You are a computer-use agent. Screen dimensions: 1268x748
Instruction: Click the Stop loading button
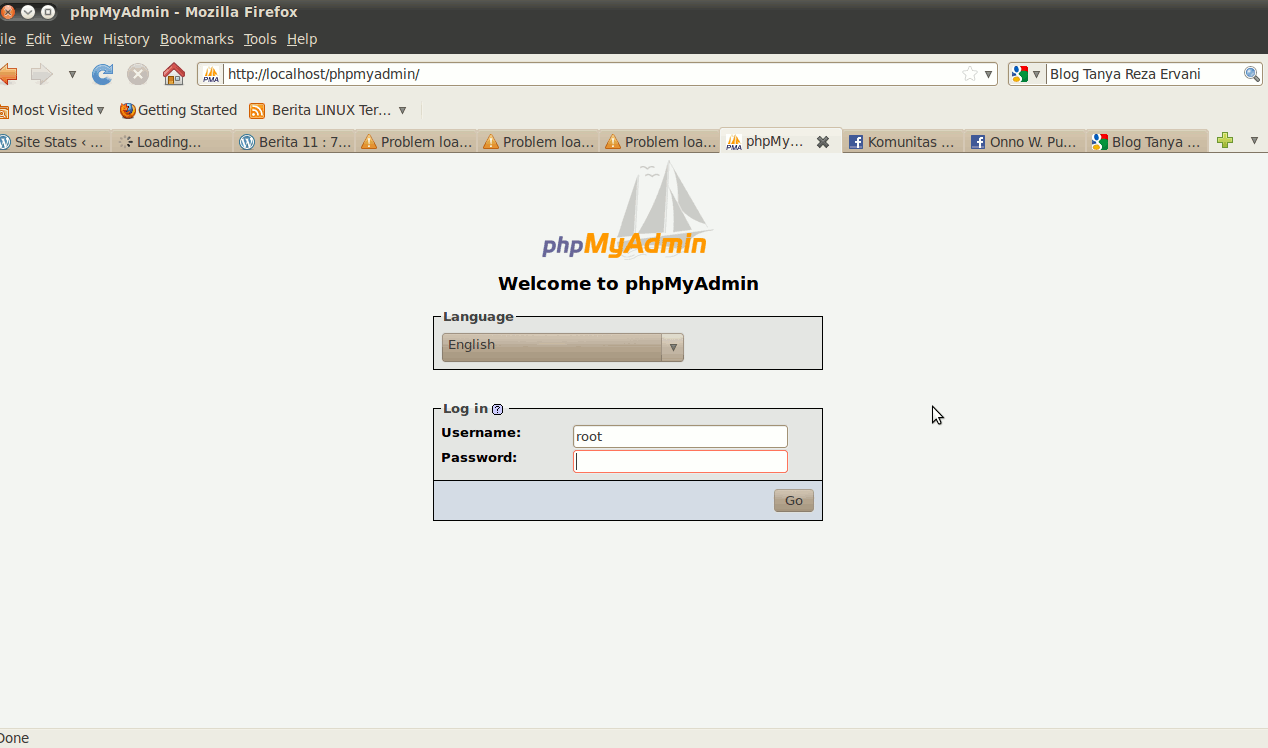[x=138, y=74]
